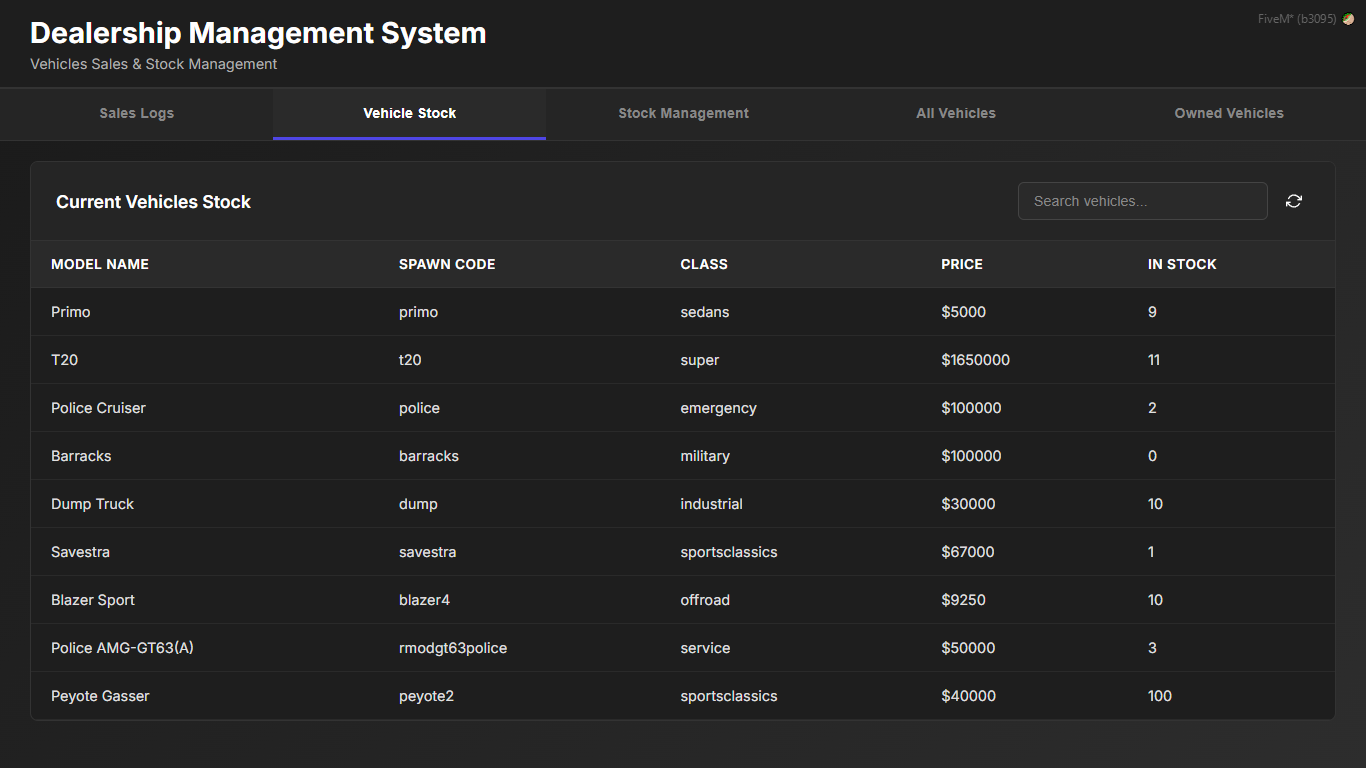Click the spawn code 'blazer4'

point(425,600)
